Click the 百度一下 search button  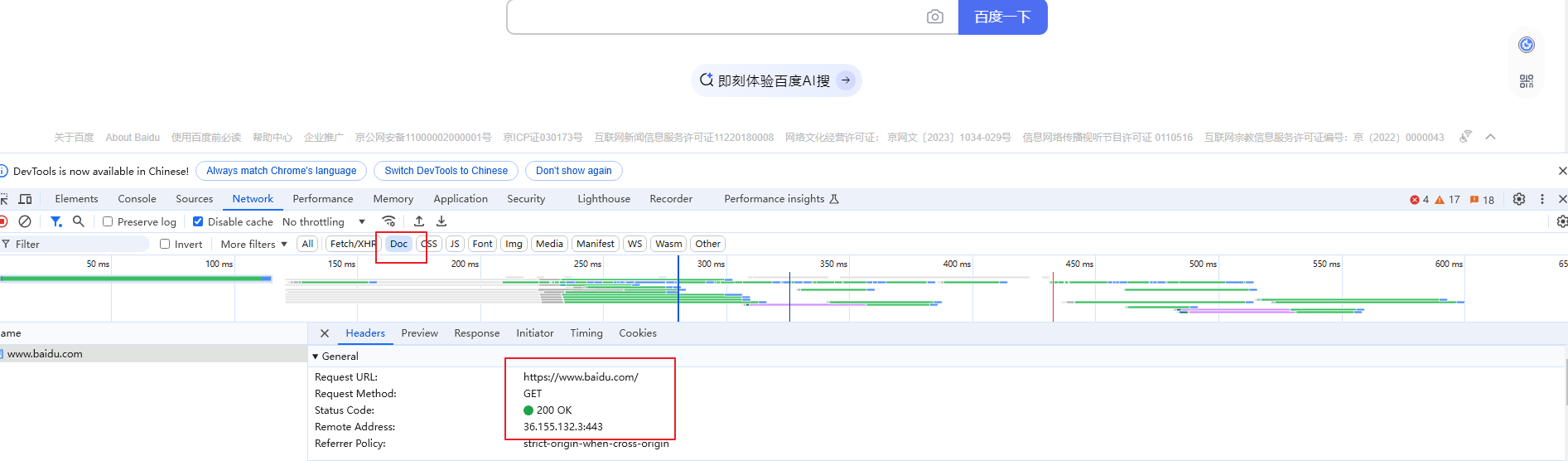[x=1002, y=17]
